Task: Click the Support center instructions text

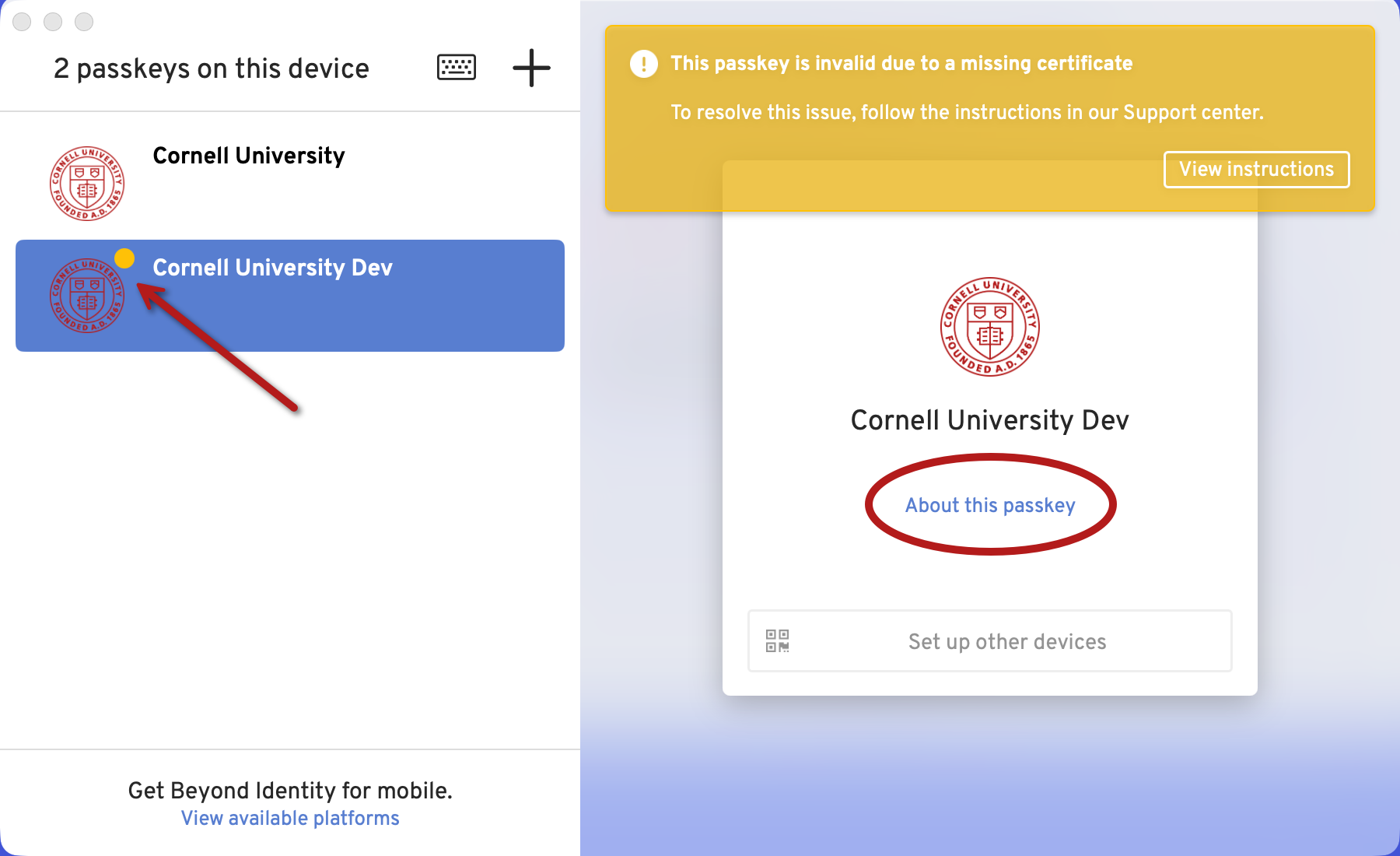Action: click(967, 113)
